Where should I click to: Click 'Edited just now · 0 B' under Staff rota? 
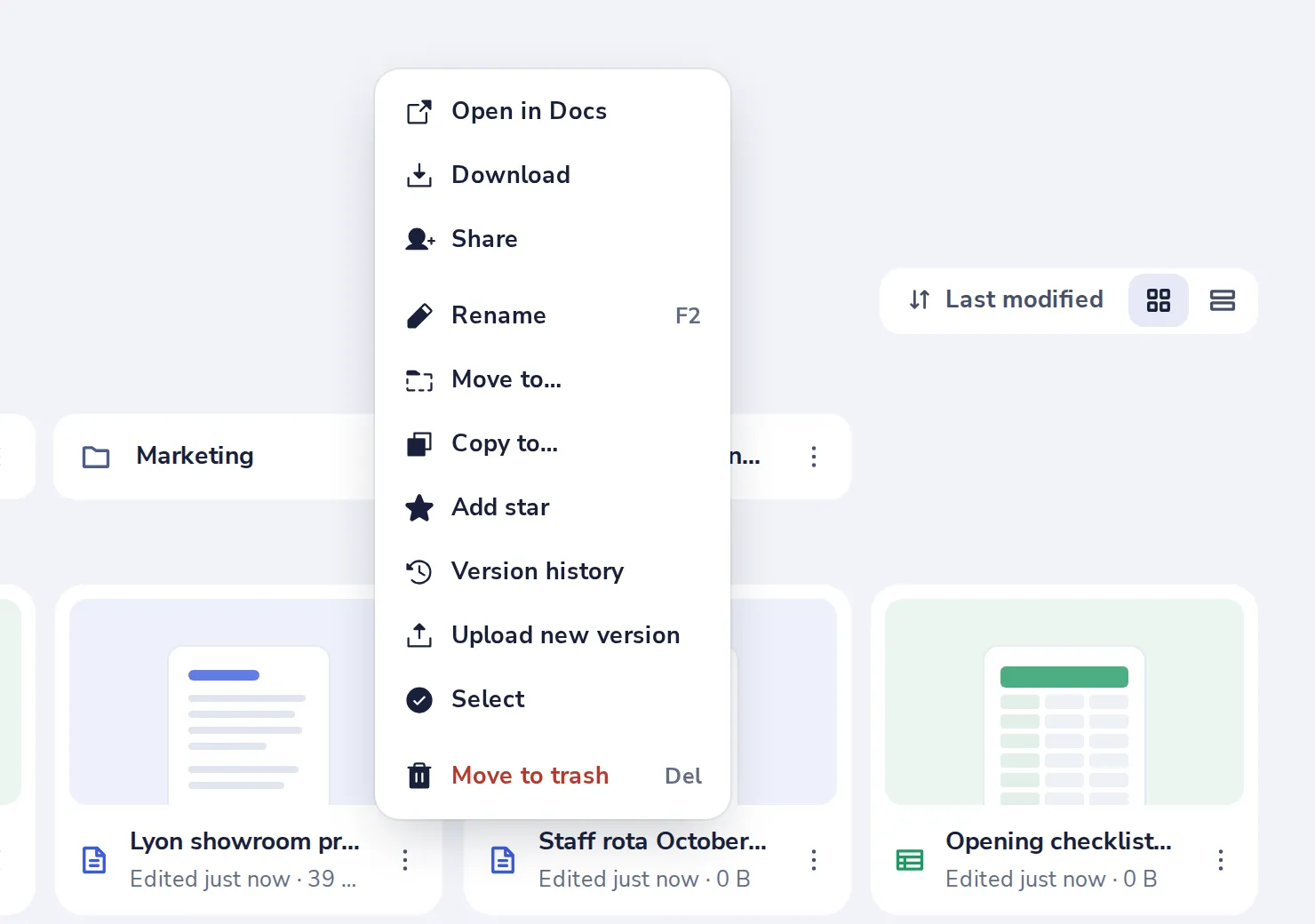644,880
